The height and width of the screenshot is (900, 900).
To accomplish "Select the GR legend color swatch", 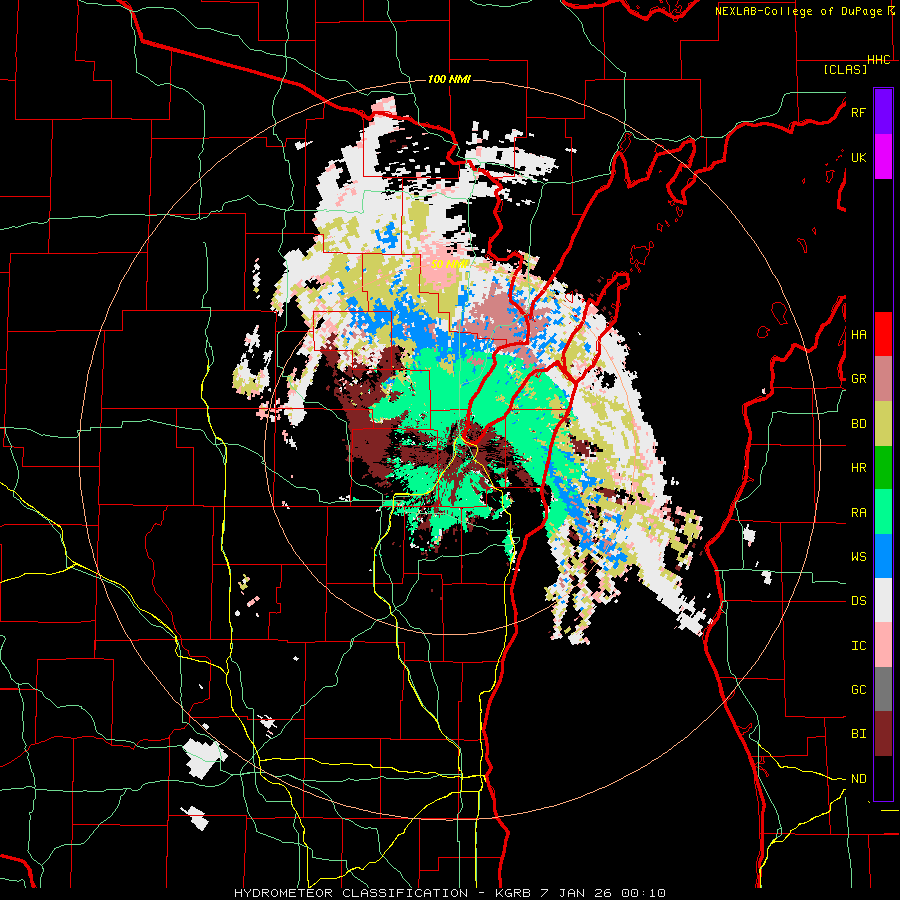I will pos(883,378).
